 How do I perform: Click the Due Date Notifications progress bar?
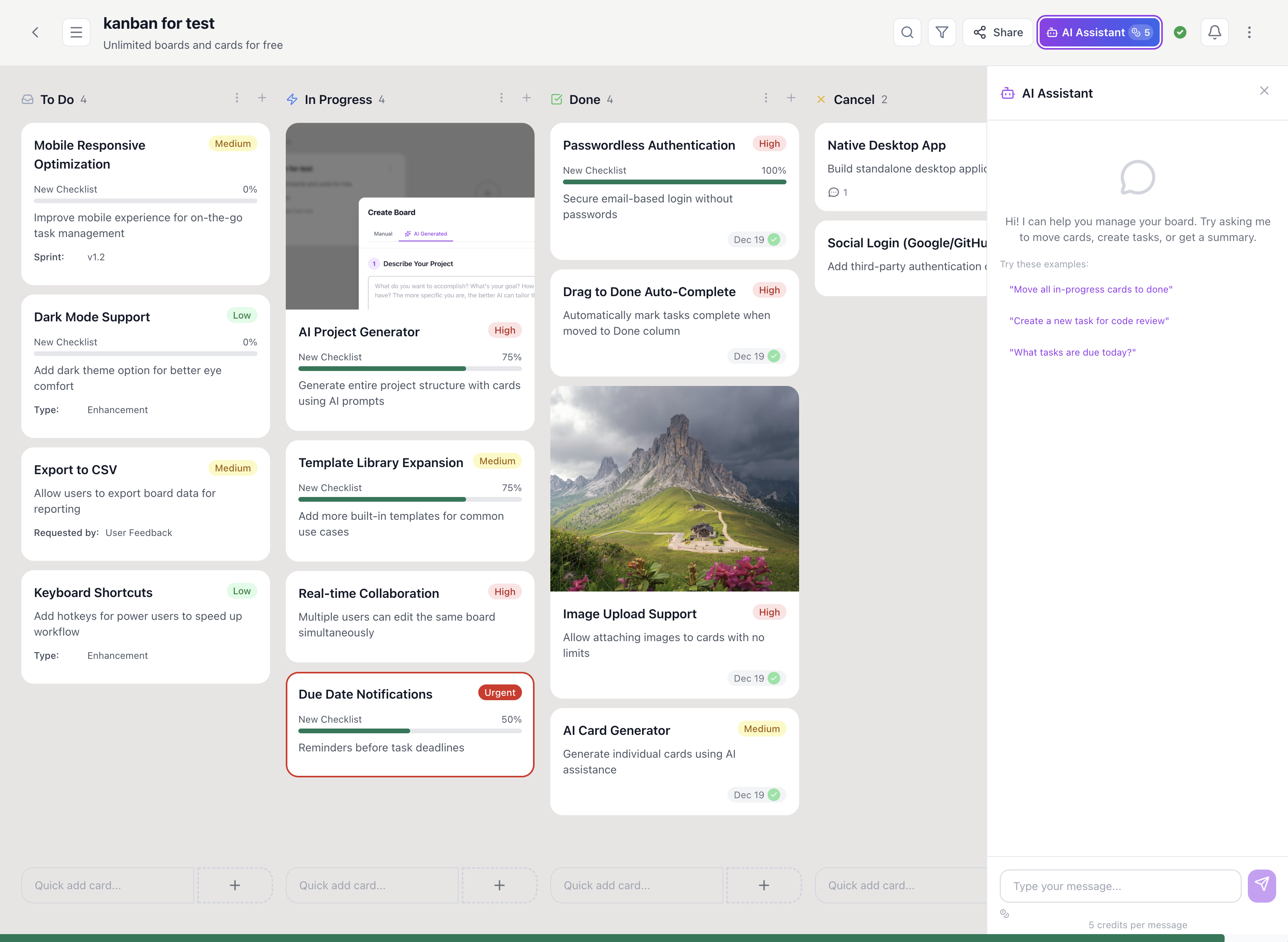pos(409,731)
